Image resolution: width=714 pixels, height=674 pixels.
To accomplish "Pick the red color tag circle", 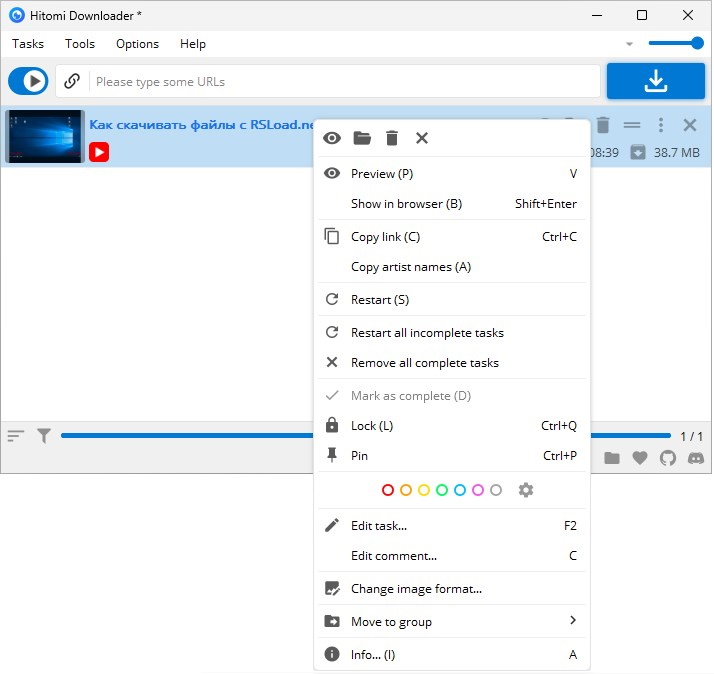I will [x=388, y=490].
